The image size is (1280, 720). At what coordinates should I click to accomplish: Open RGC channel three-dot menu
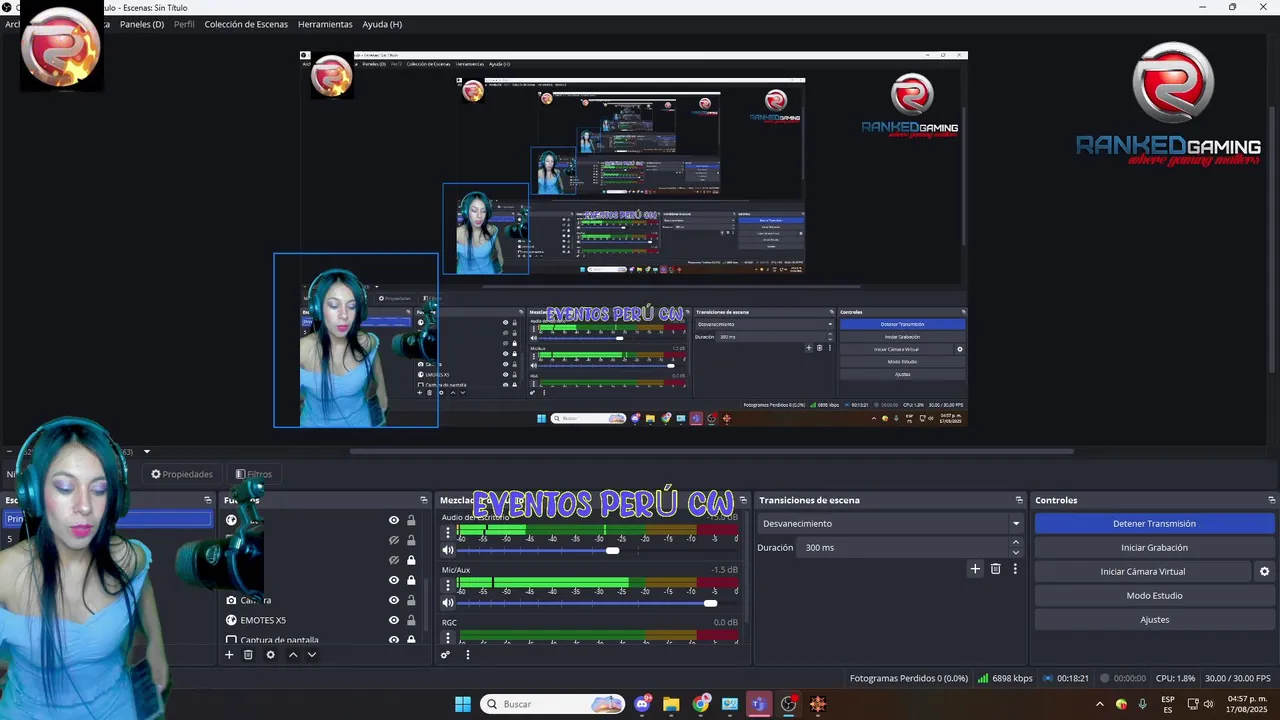448,637
